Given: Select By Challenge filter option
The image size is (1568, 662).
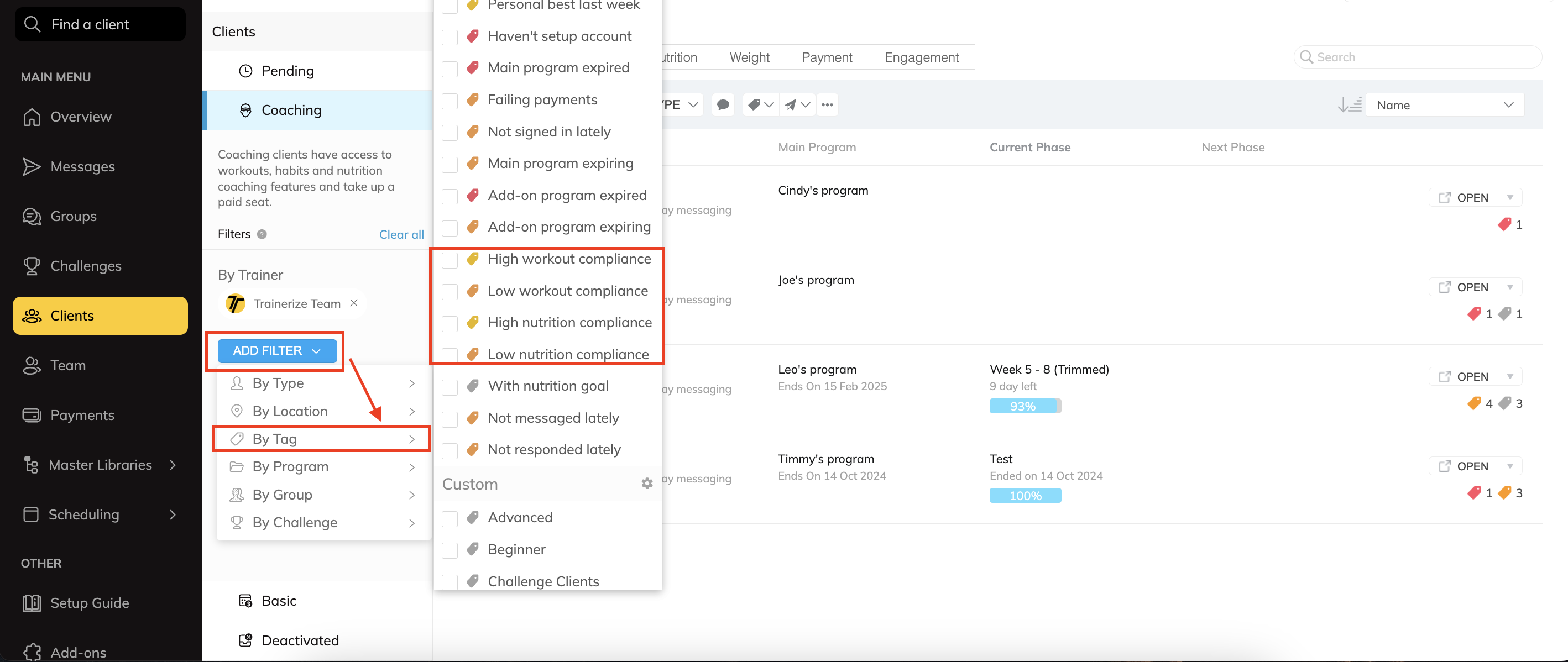Looking at the screenshot, I should pyautogui.click(x=323, y=523).
